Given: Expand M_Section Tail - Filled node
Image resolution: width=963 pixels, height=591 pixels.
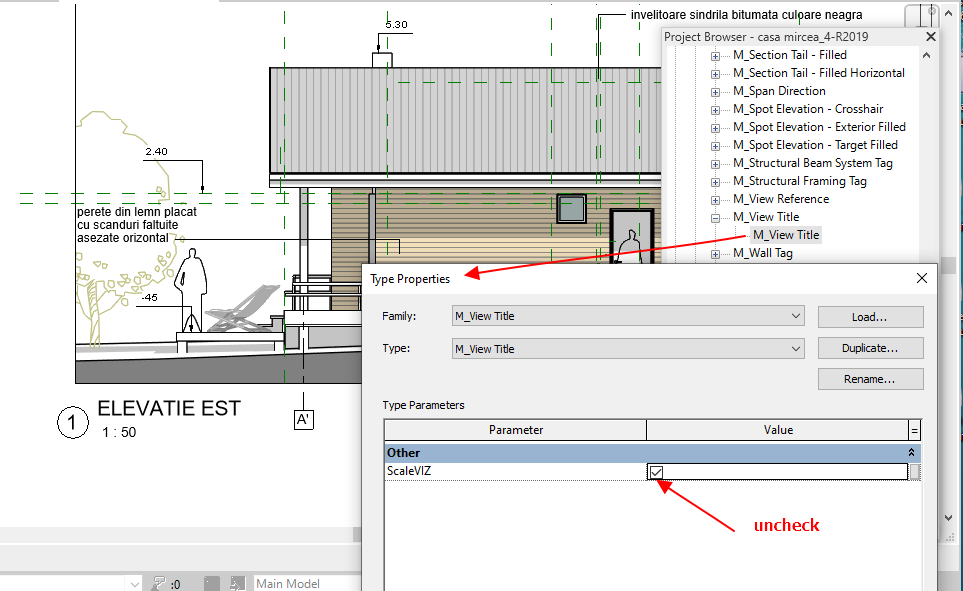Looking at the screenshot, I should 715,56.
